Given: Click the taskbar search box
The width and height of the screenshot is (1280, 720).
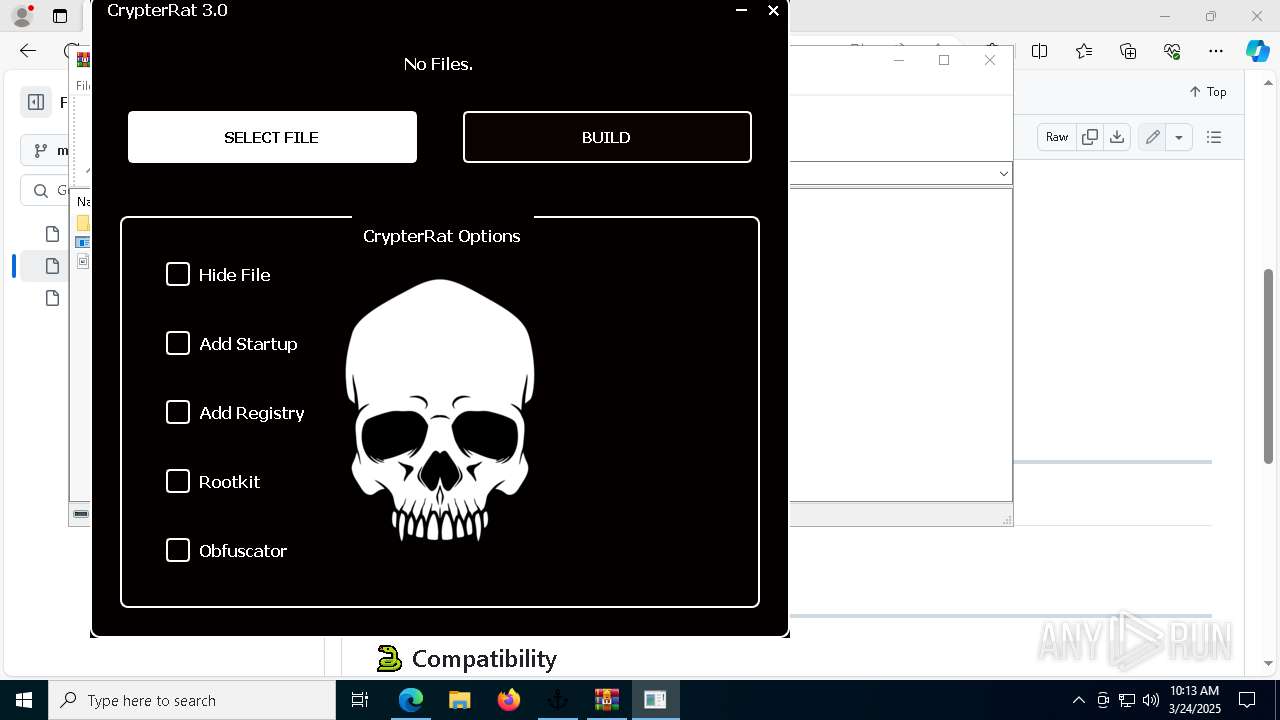Looking at the screenshot, I should tap(192, 700).
